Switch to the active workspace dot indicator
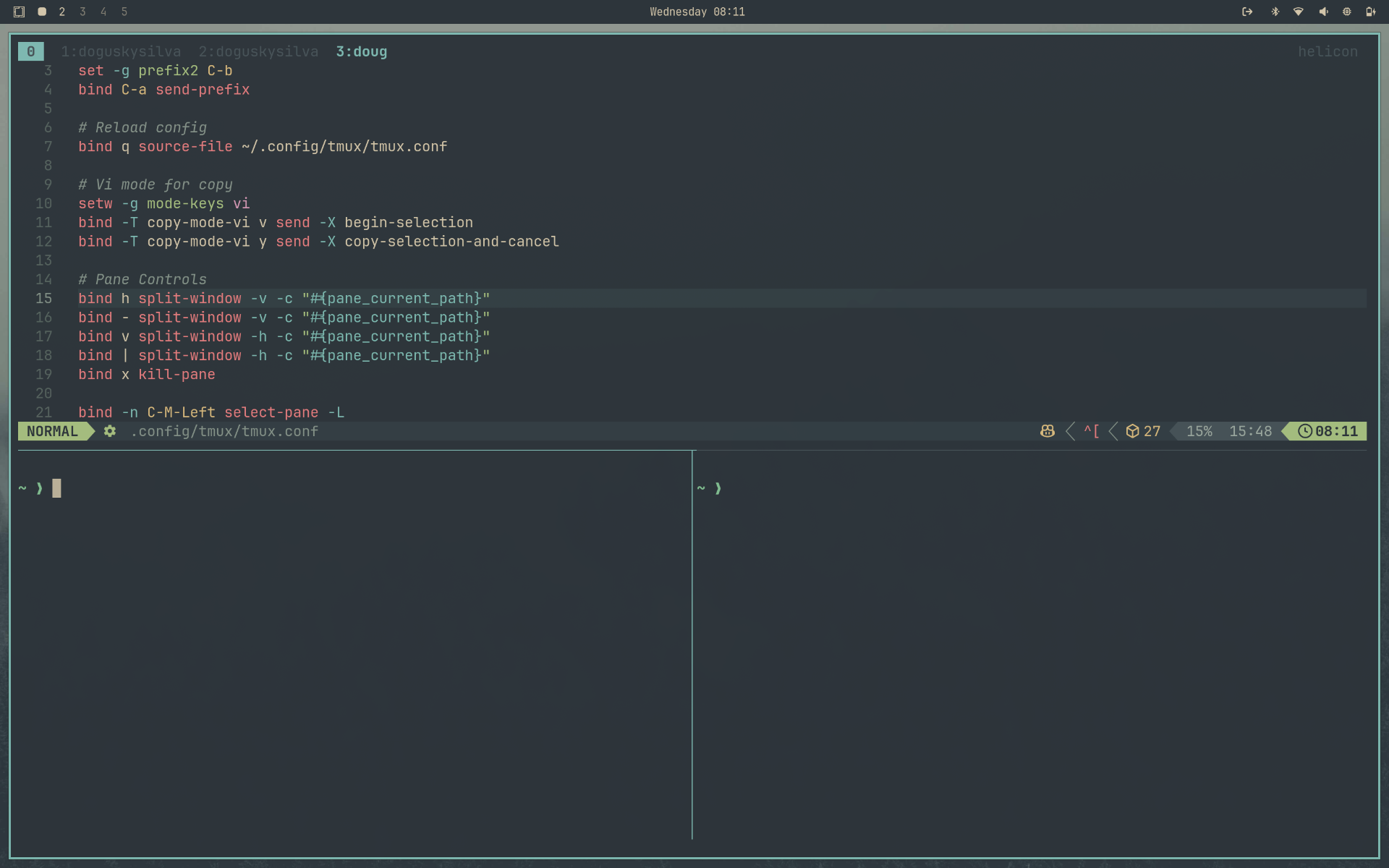 coord(42,12)
